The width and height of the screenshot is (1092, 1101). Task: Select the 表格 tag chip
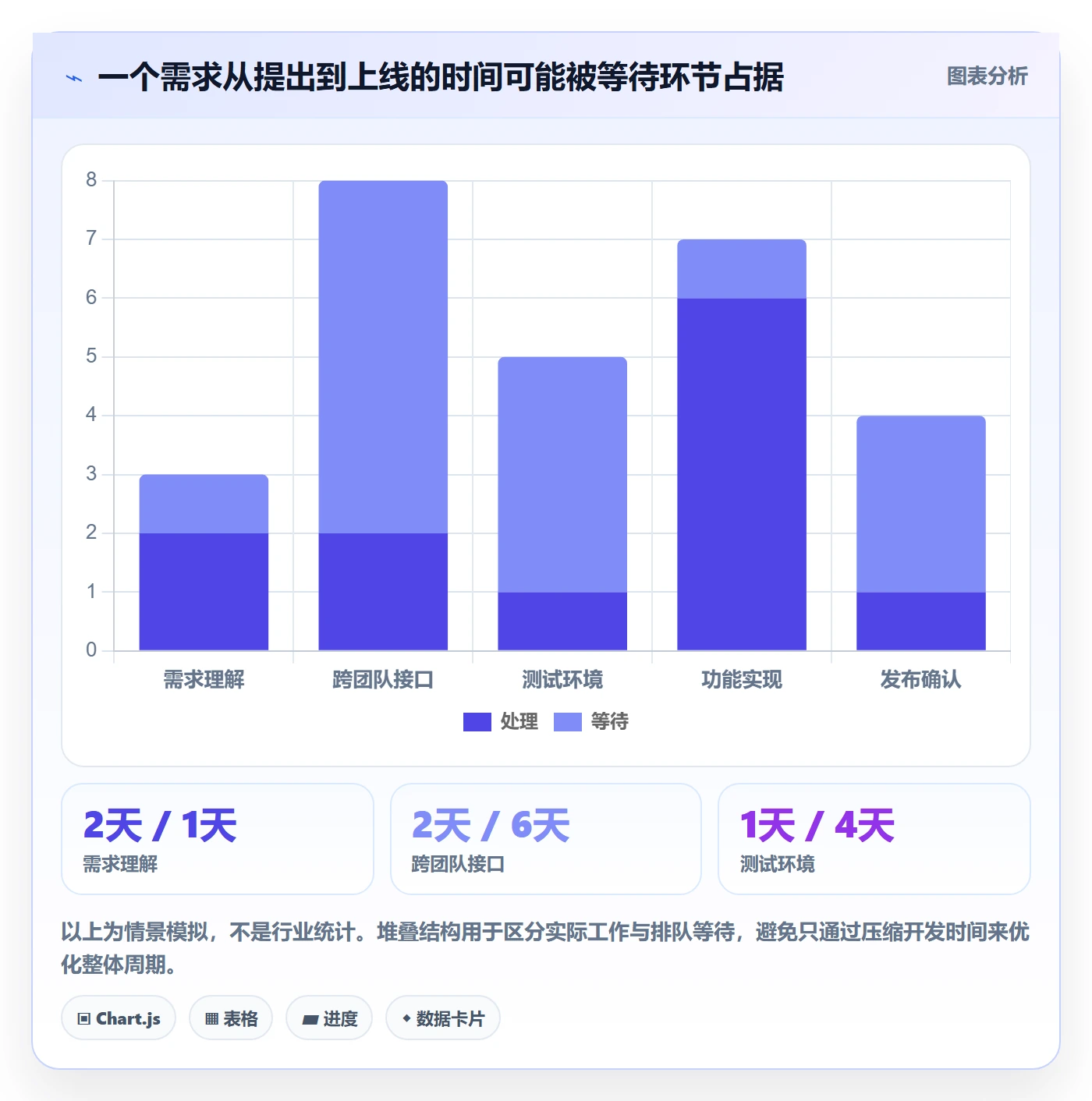pyautogui.click(x=231, y=1018)
